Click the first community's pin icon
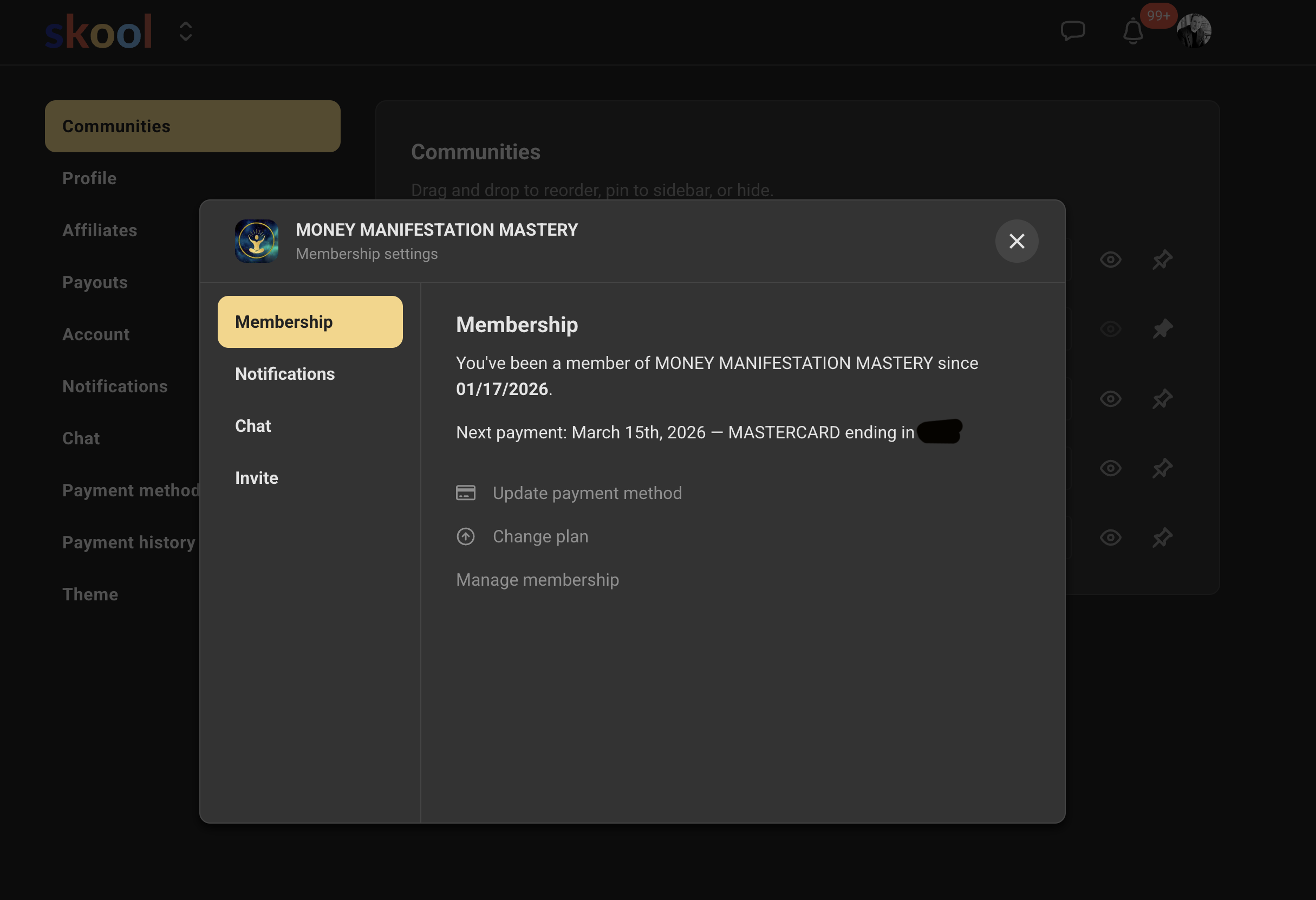 click(x=1162, y=260)
